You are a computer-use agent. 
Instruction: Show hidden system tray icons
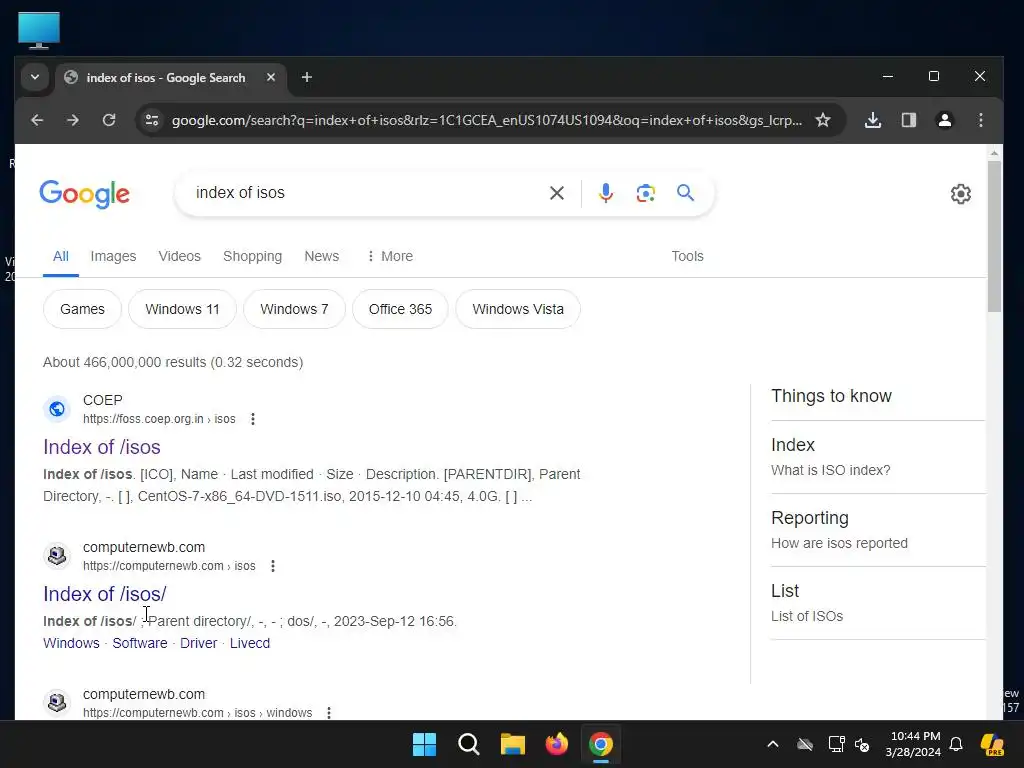(773, 744)
